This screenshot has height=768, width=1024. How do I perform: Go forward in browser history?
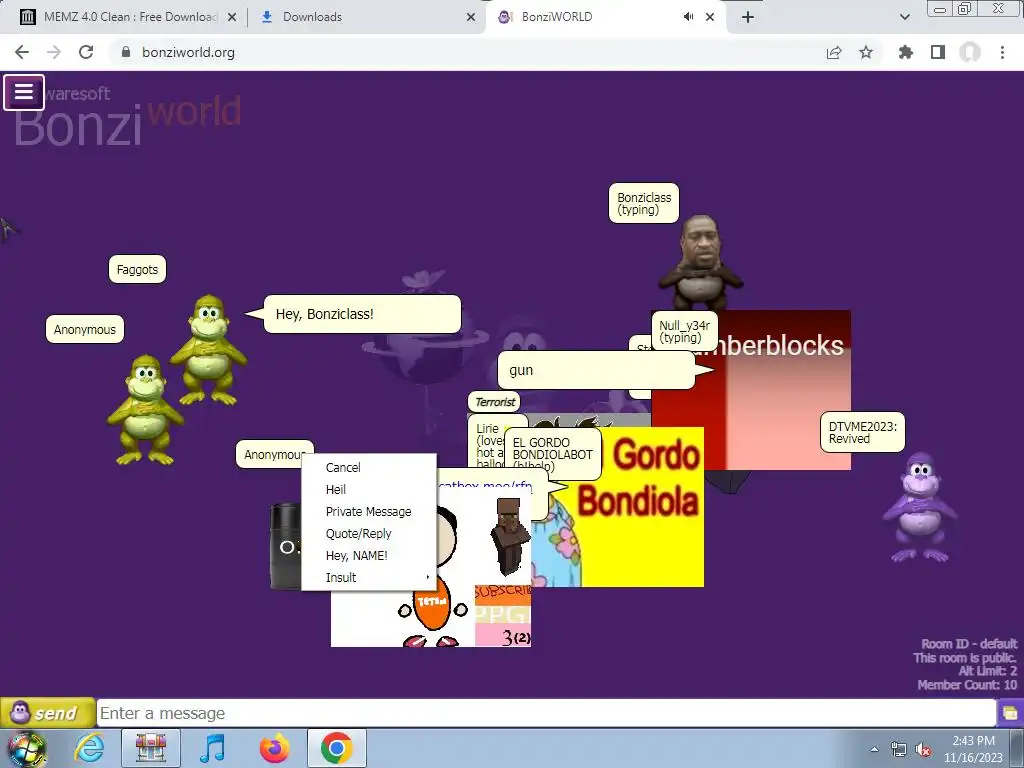click(x=54, y=52)
